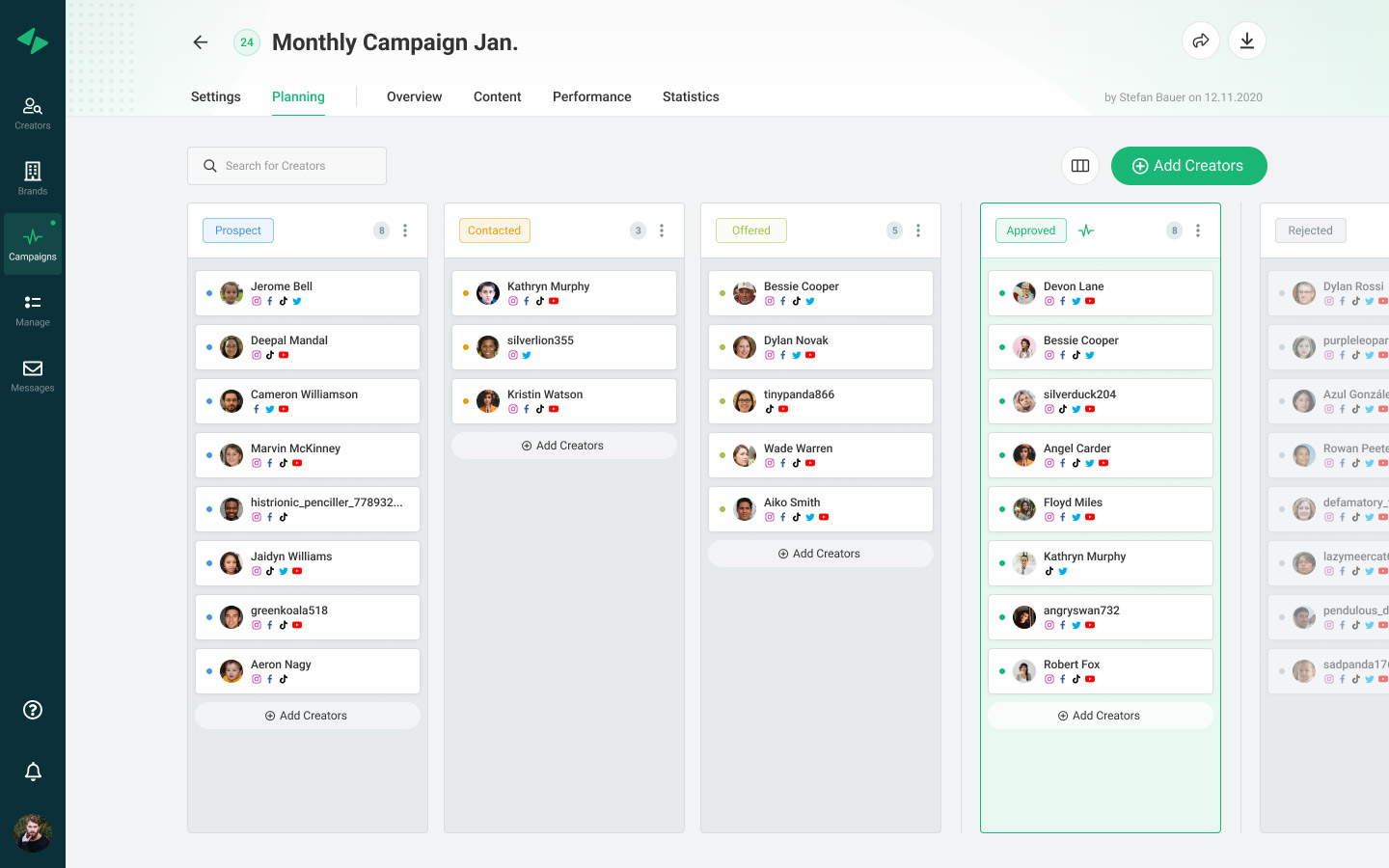Click the campaign number 24 badge
The width and height of the screenshot is (1389, 868).
(x=247, y=42)
